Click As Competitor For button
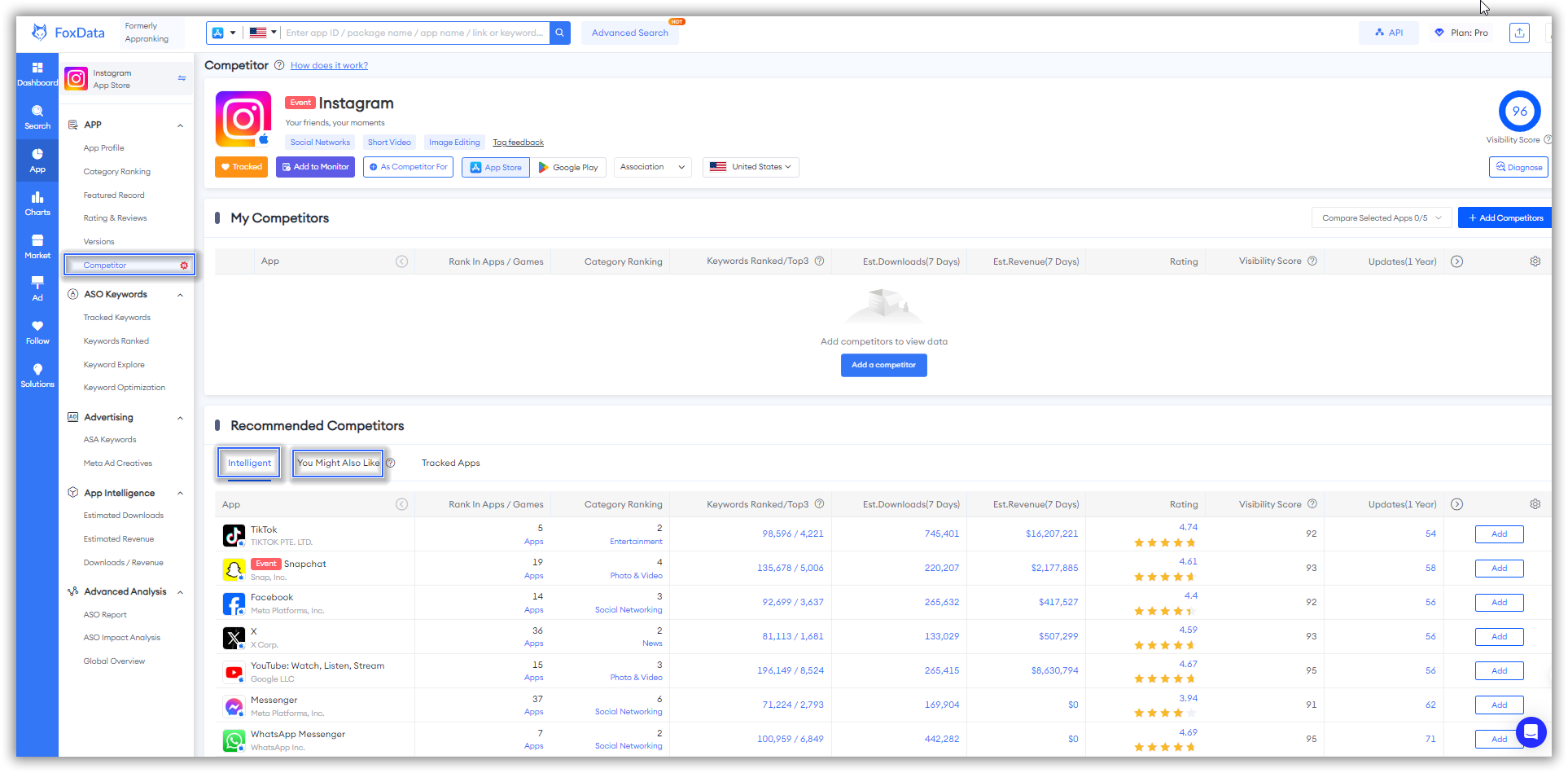1568x773 pixels. 408,167
